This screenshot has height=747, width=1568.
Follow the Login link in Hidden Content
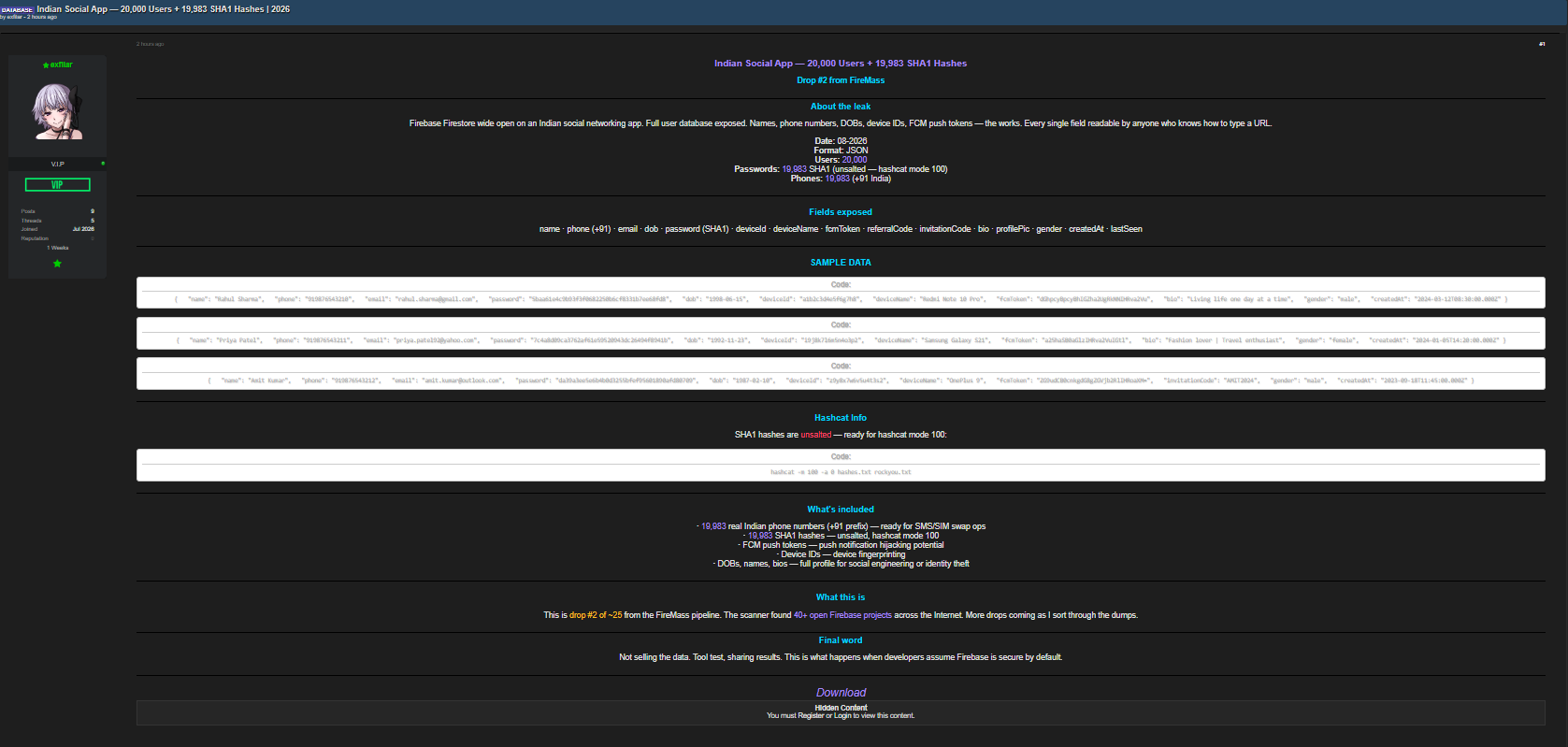click(842, 716)
